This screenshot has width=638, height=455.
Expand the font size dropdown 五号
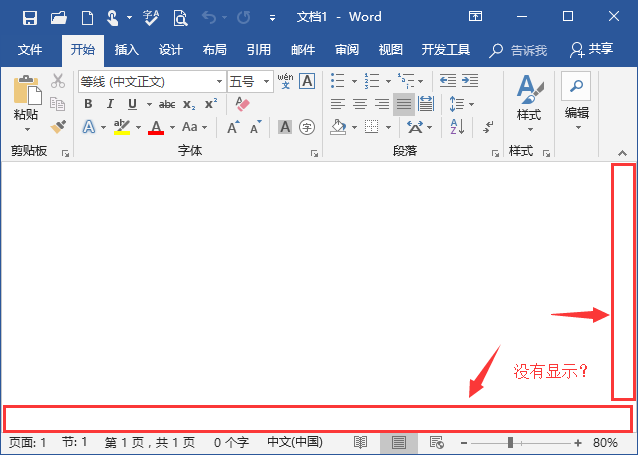[x=266, y=81]
